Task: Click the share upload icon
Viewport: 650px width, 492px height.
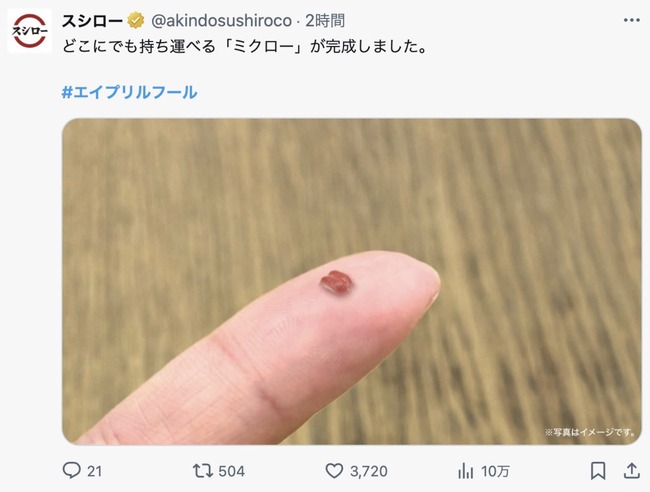Action: click(x=631, y=471)
